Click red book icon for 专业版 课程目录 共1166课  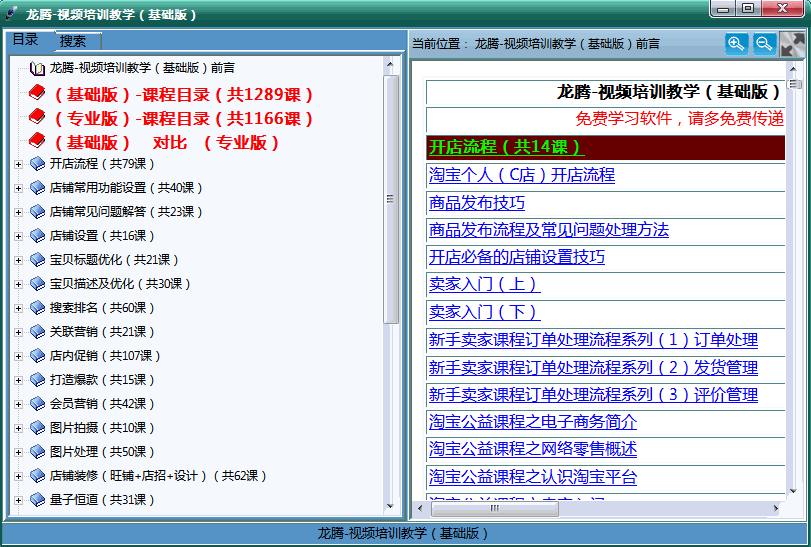(x=37, y=117)
